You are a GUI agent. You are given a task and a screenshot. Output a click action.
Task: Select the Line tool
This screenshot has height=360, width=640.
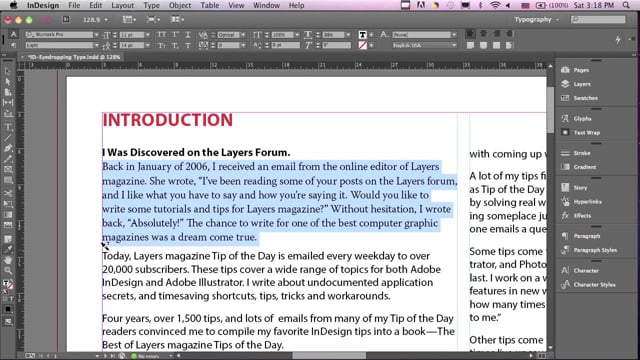coord(8,138)
